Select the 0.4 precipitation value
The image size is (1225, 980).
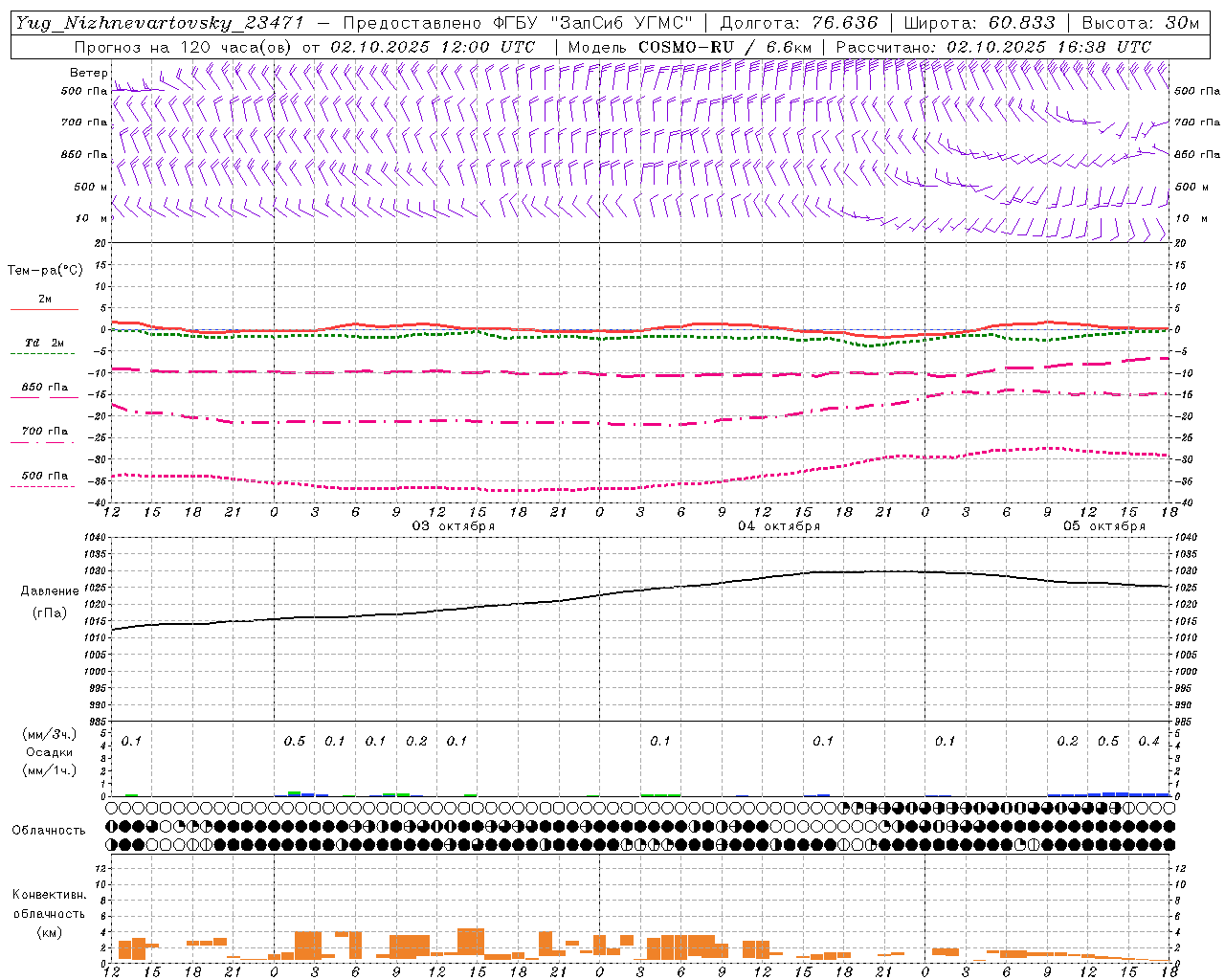coord(1148,742)
